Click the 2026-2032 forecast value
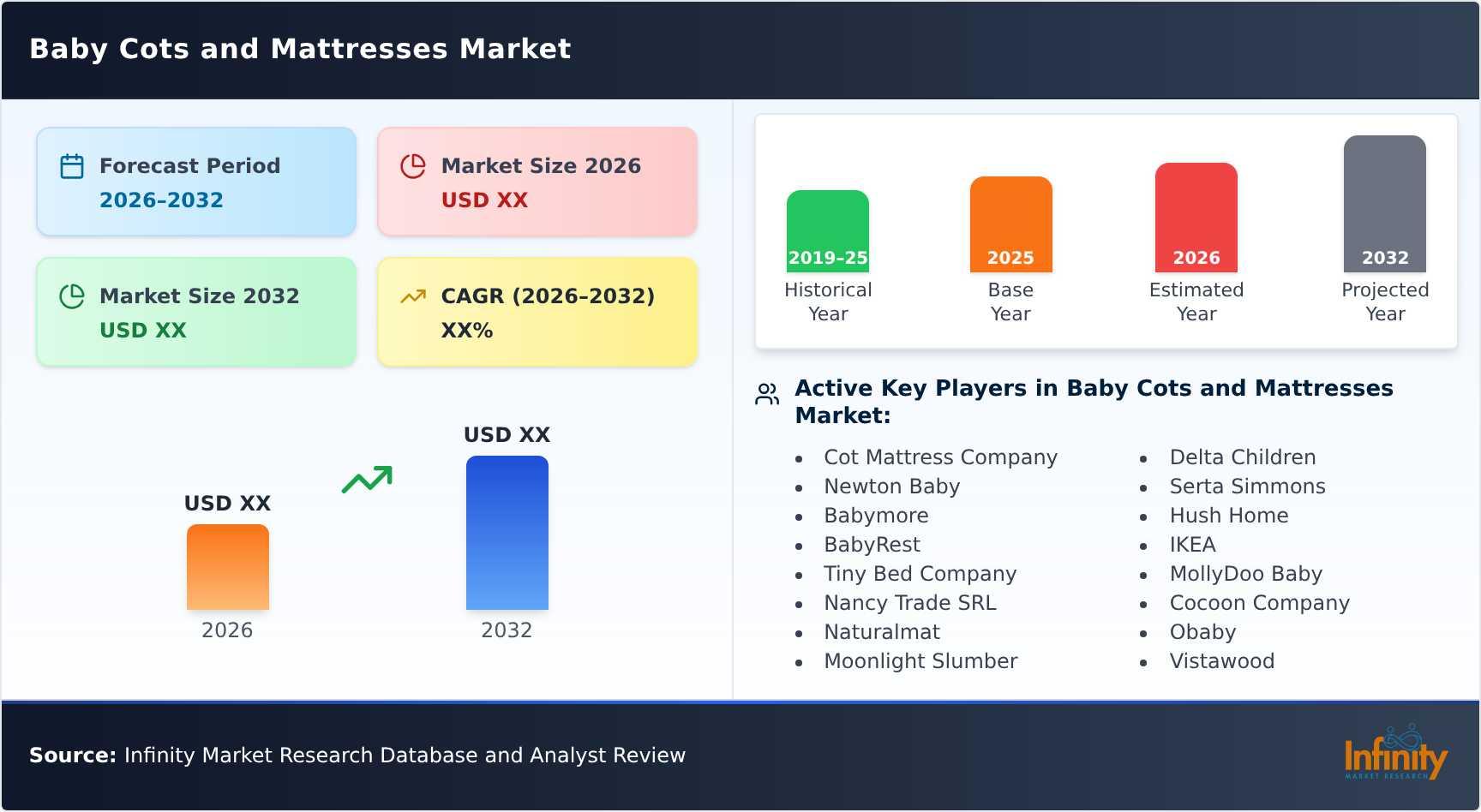The height and width of the screenshot is (812, 1481). 161,200
